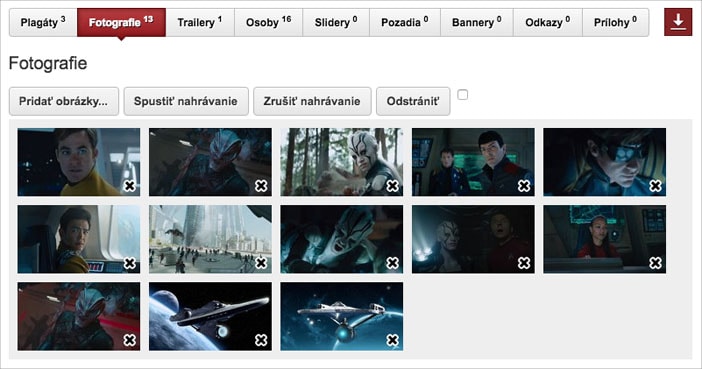
Task: Delete the front-facing starship photo via X
Action: [x=392, y=340]
